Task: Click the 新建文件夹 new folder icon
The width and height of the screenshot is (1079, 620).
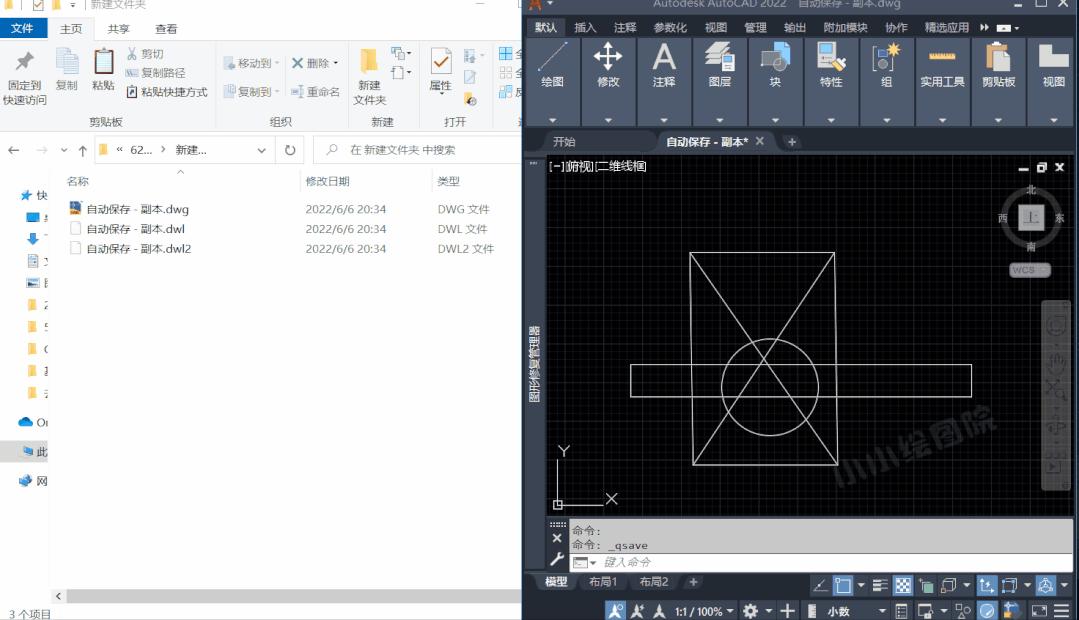Action: coord(369,75)
